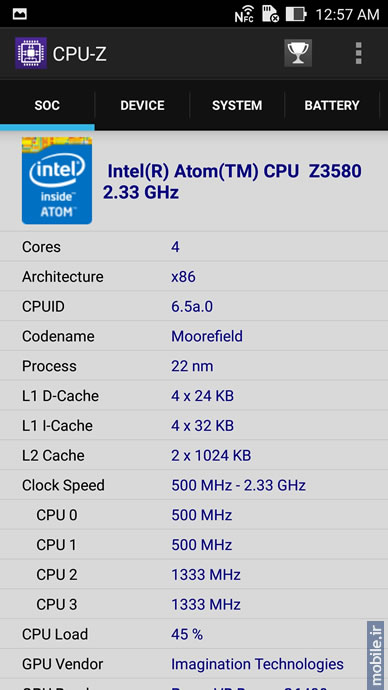Tap the NFC status bar icon

coord(244,14)
